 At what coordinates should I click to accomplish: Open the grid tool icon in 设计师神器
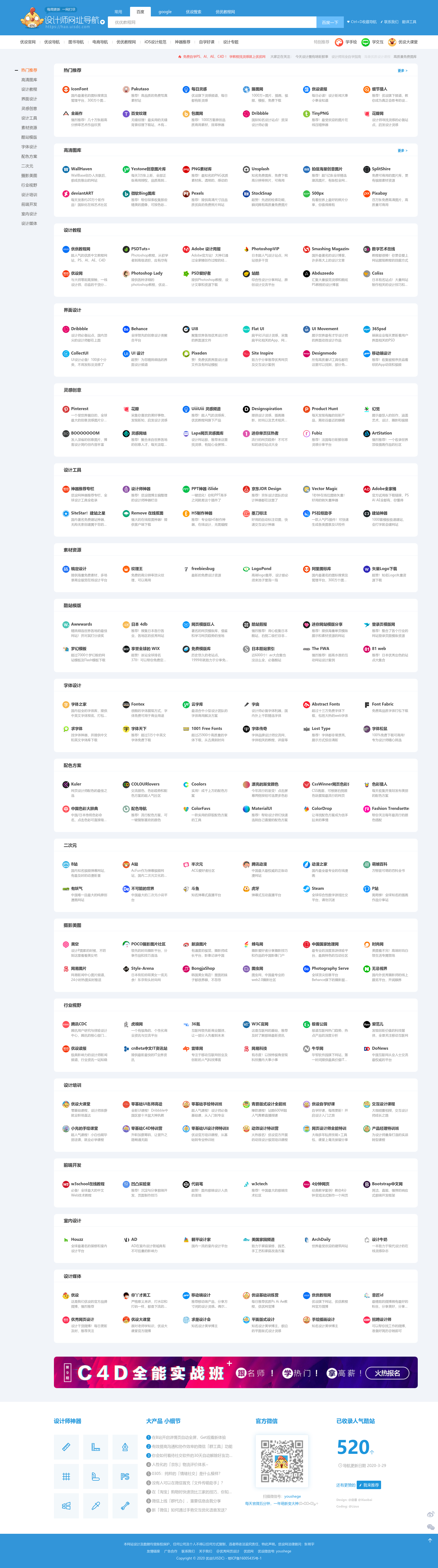[x=66, y=1476]
